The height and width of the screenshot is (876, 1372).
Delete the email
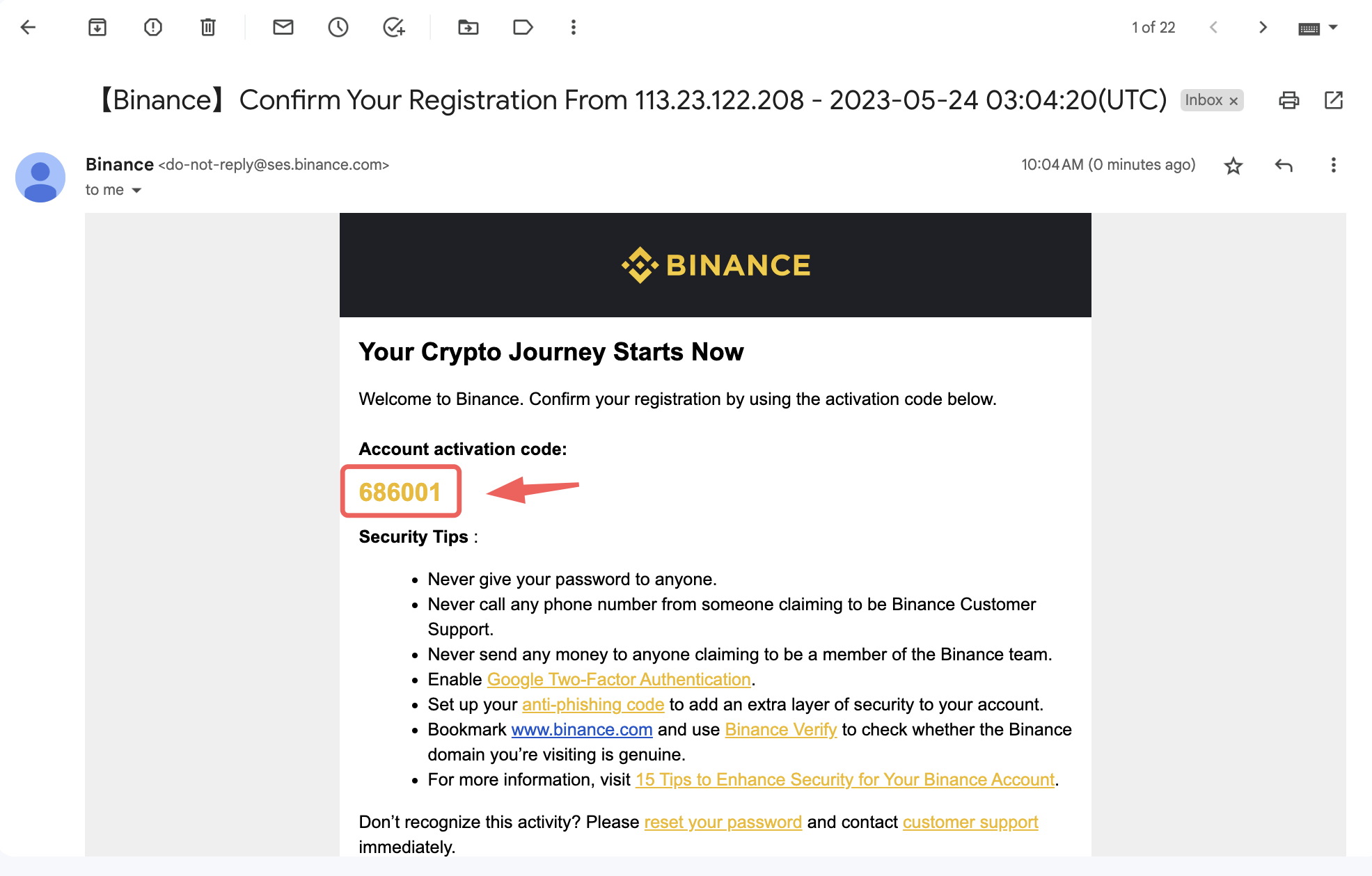(207, 27)
